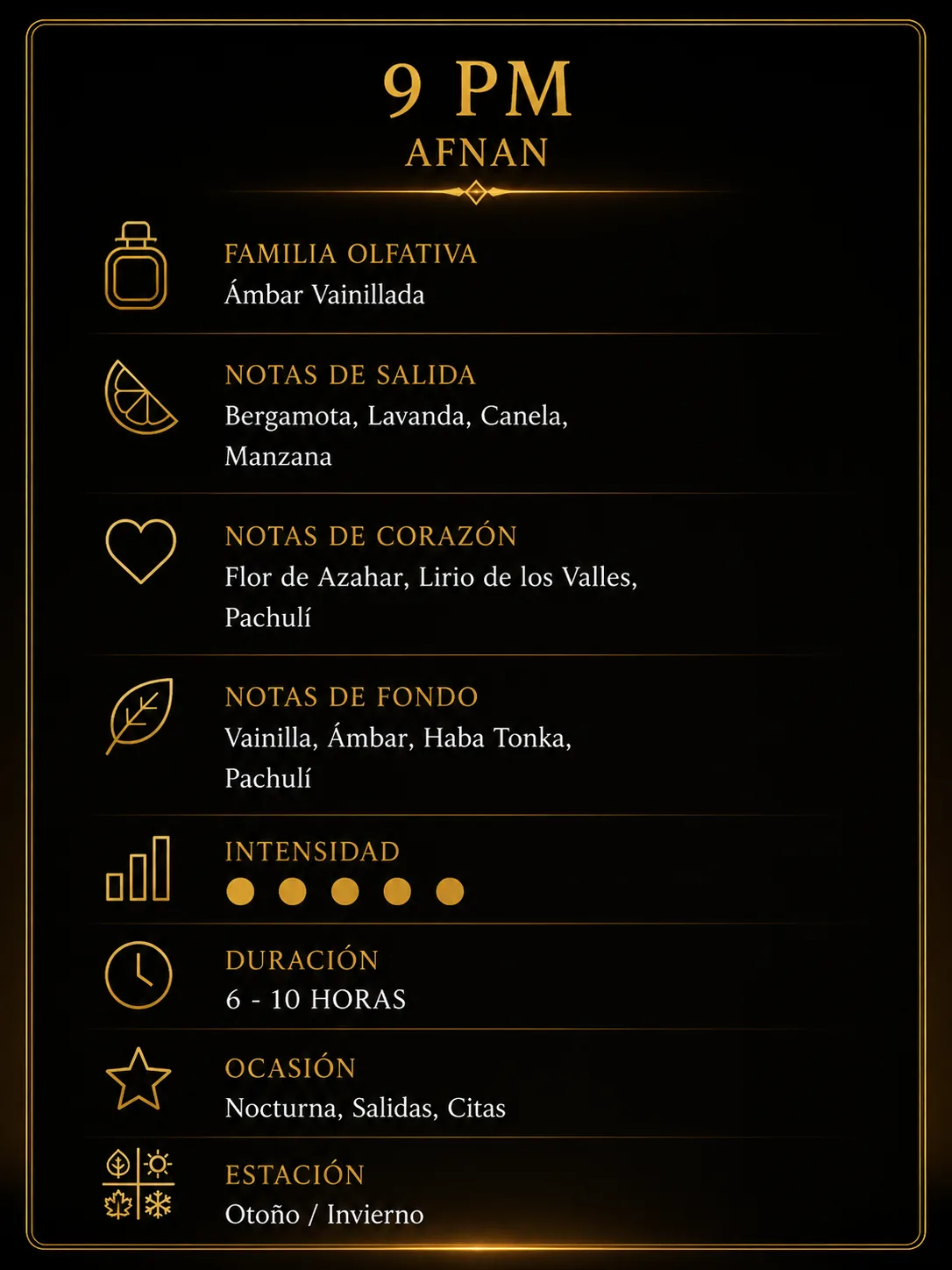Click the four seasons icon
Image resolution: width=952 pixels, height=1270 pixels.
pyautogui.click(x=139, y=1183)
